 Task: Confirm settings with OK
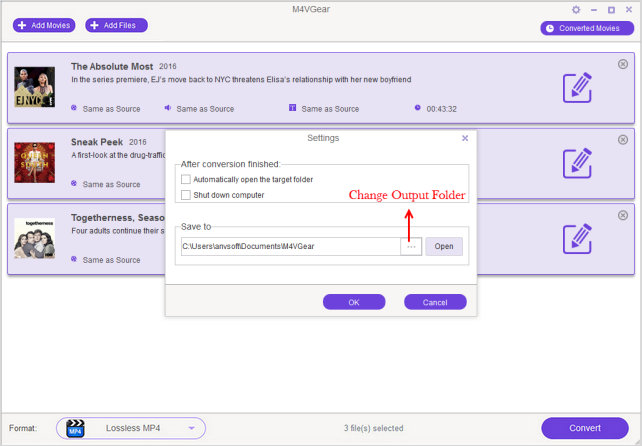tap(354, 302)
